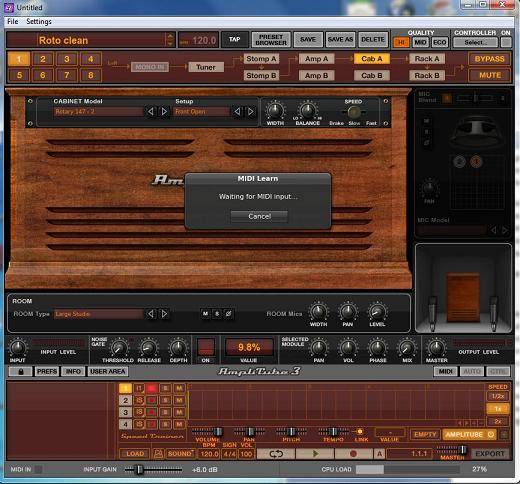
Task: Set quality to HI
Action: coord(401,42)
